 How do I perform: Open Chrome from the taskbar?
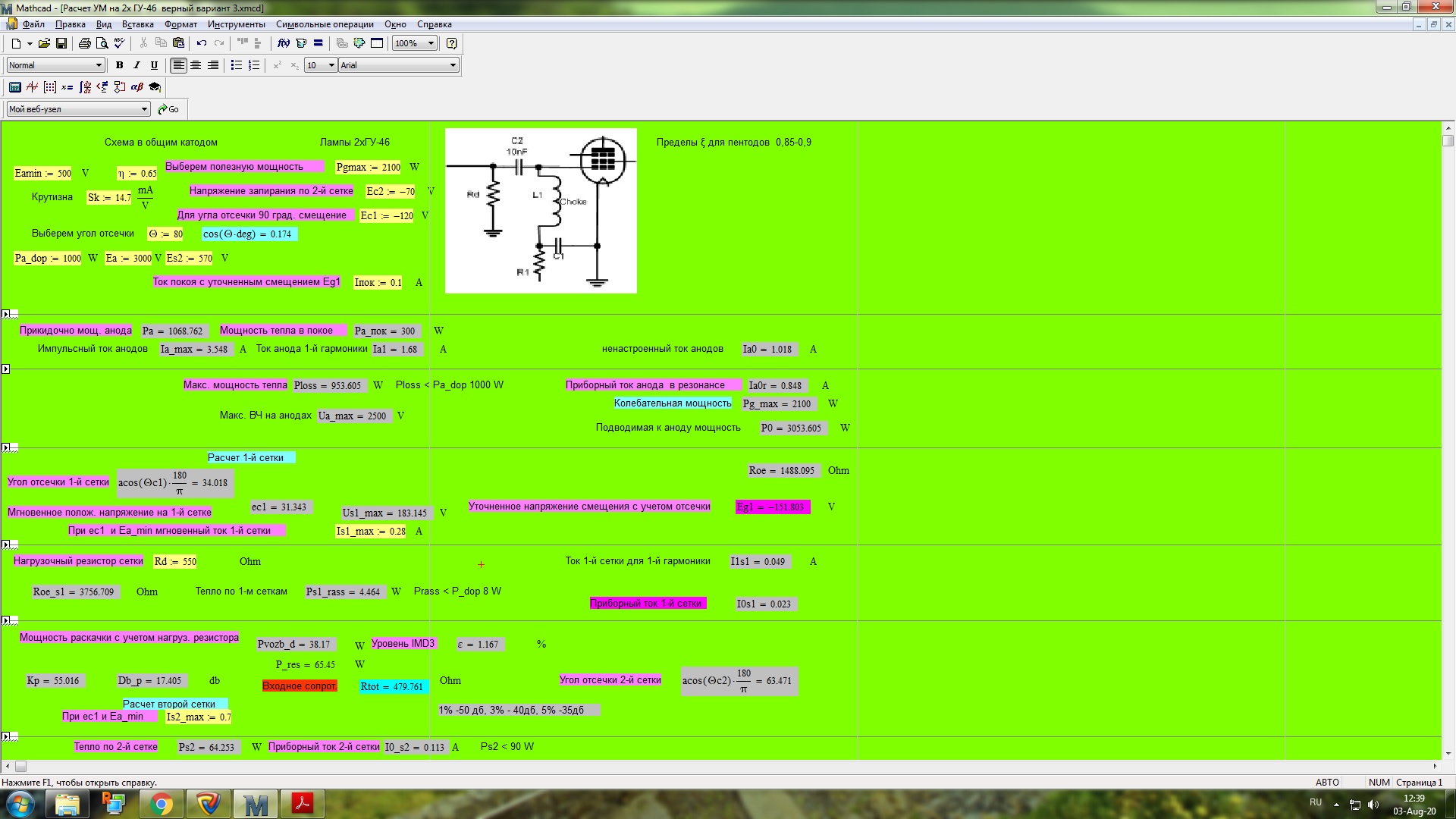click(161, 804)
